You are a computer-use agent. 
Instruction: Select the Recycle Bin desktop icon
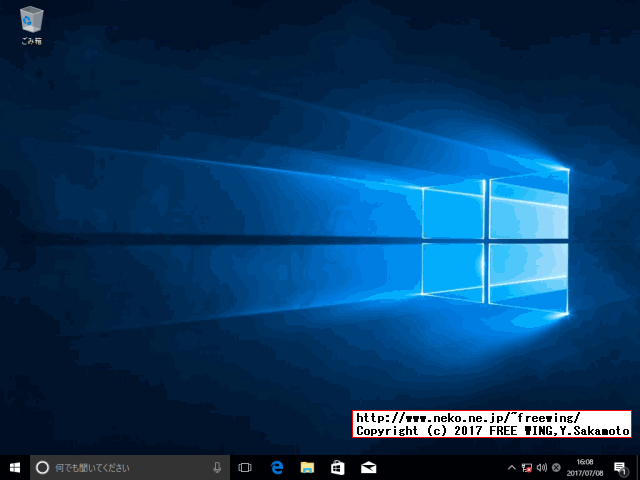point(31,25)
